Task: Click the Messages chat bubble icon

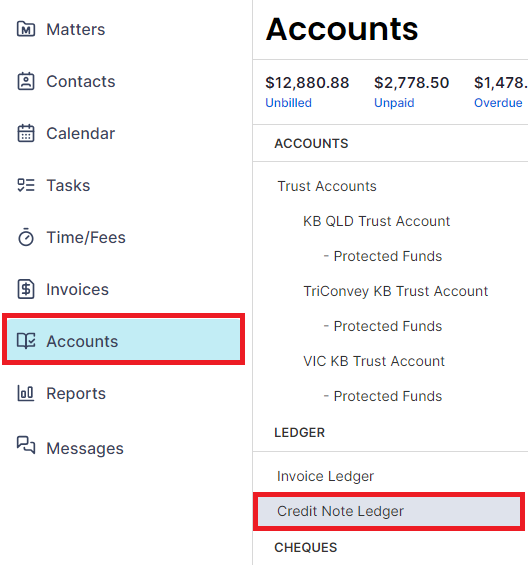Action: click(x=26, y=445)
